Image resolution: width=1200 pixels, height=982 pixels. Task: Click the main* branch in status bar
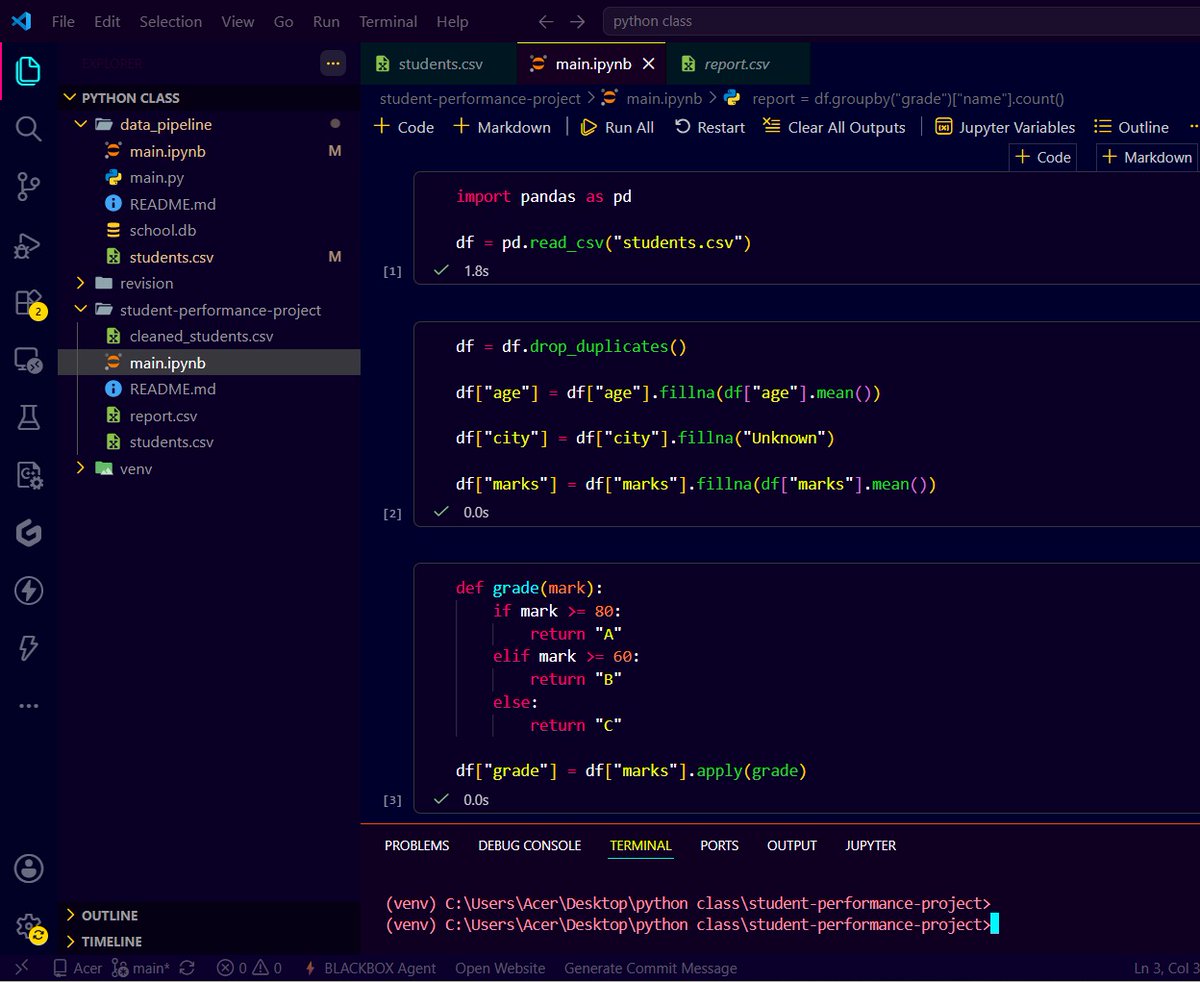point(140,968)
